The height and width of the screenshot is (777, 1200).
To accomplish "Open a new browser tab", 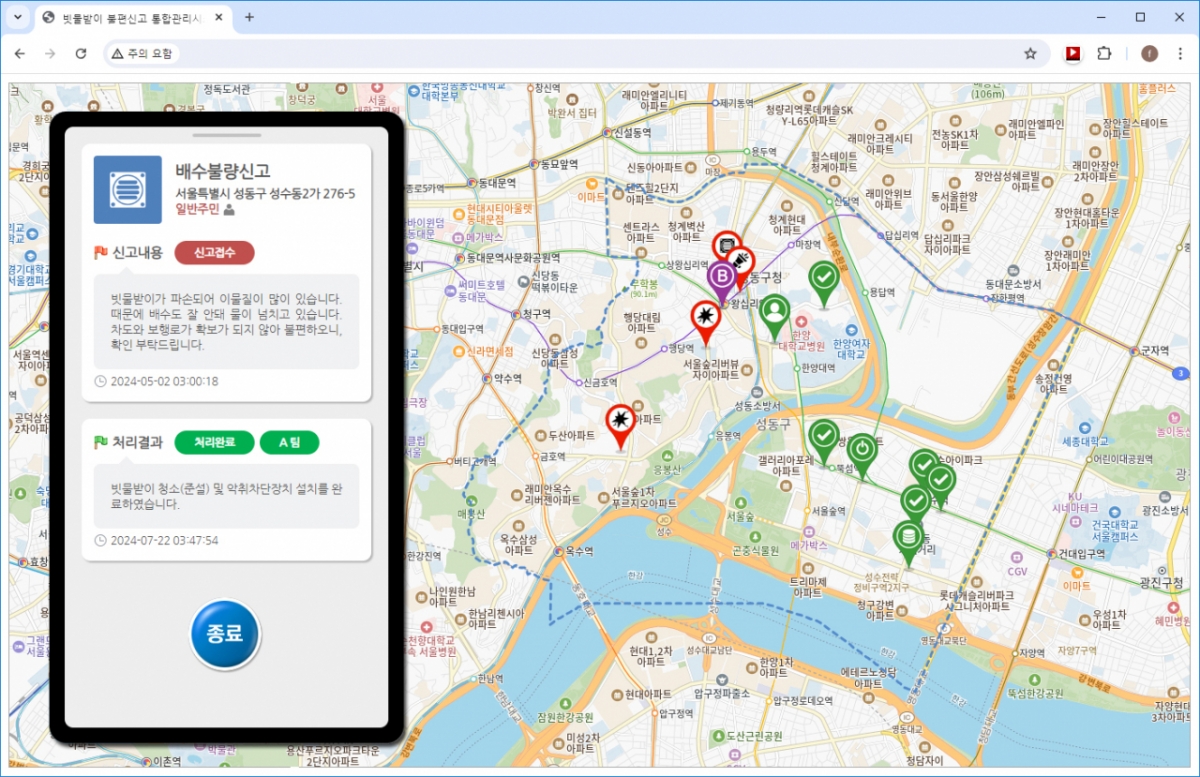I will 249,17.
